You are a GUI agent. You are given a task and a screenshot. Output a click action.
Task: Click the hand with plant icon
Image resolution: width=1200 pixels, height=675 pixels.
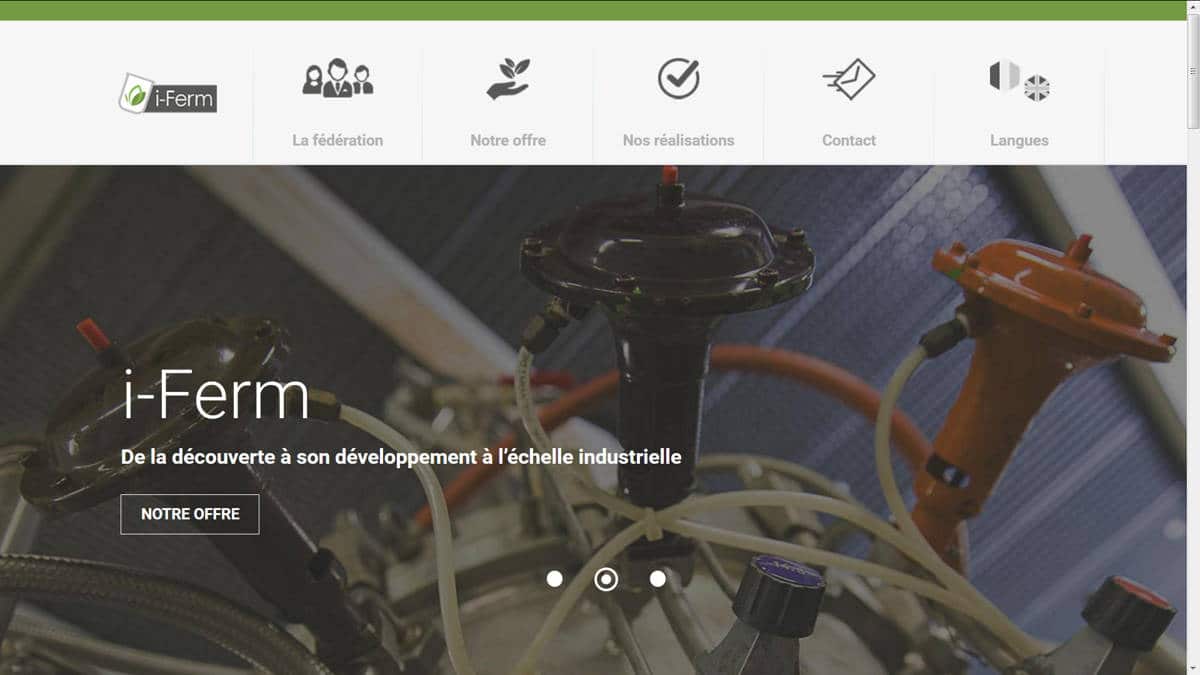click(508, 79)
